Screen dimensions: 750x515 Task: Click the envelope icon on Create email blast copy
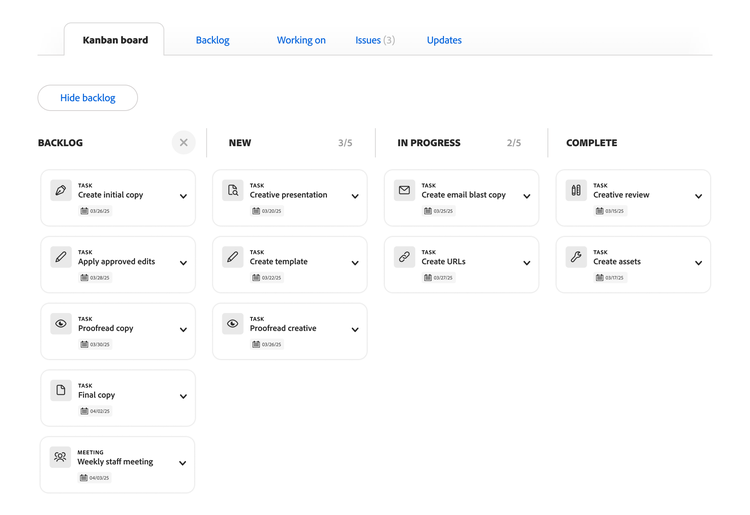(404, 190)
